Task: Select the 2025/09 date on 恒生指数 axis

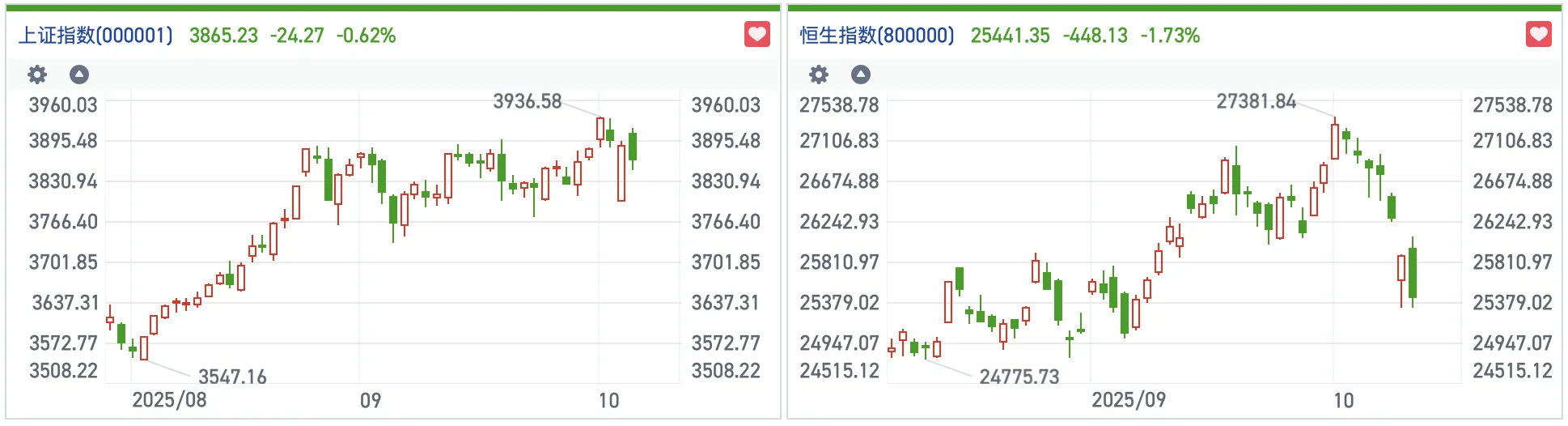Action: point(1129,400)
